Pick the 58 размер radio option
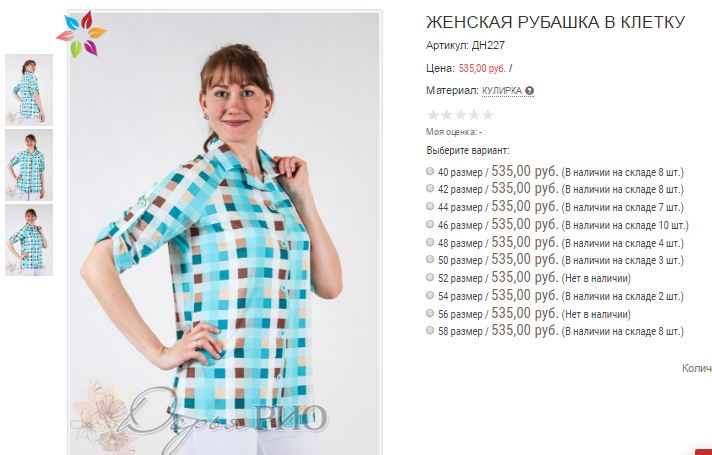Viewport: 712px width, 455px height. pos(430,331)
